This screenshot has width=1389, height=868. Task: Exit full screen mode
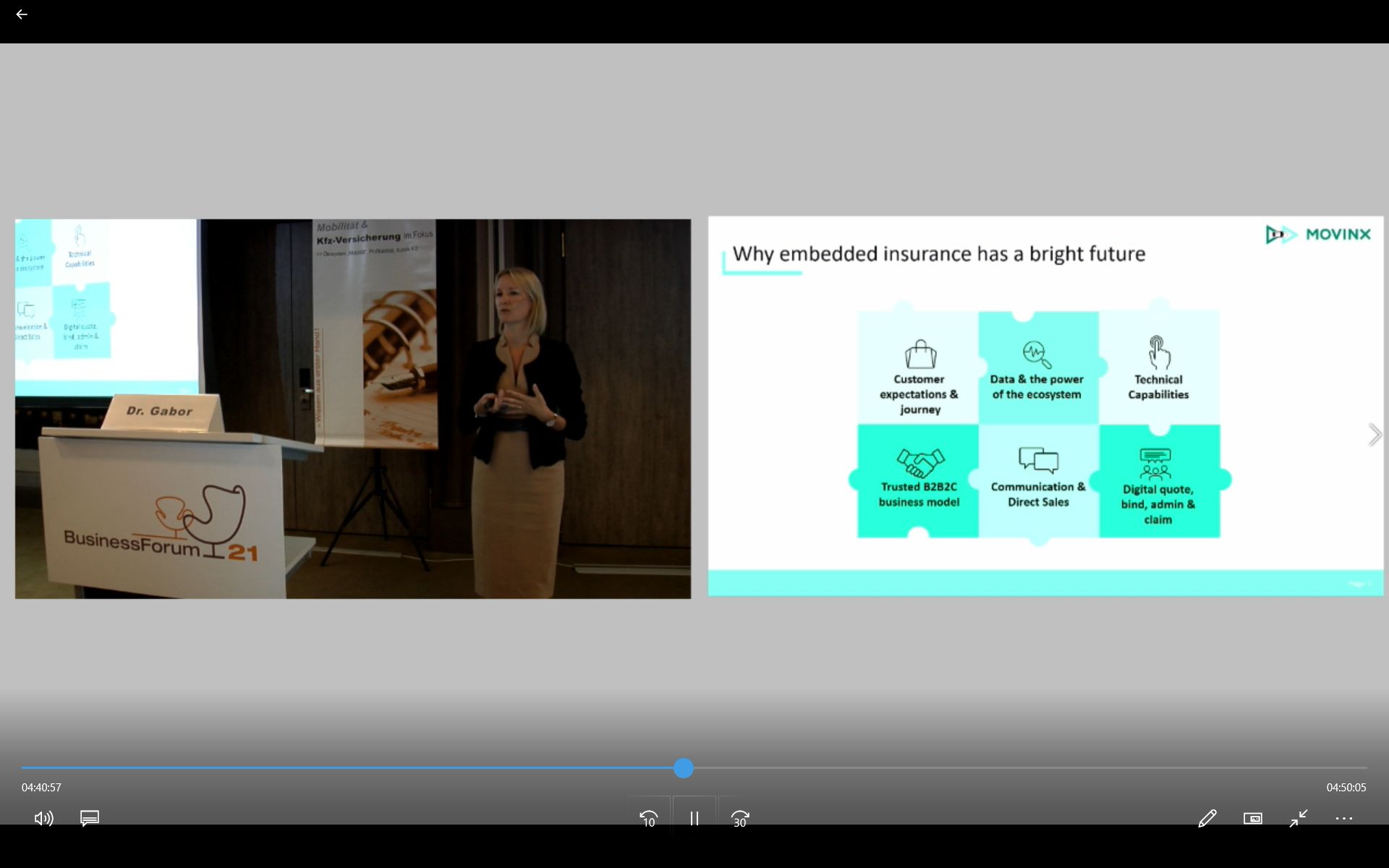point(1299,818)
